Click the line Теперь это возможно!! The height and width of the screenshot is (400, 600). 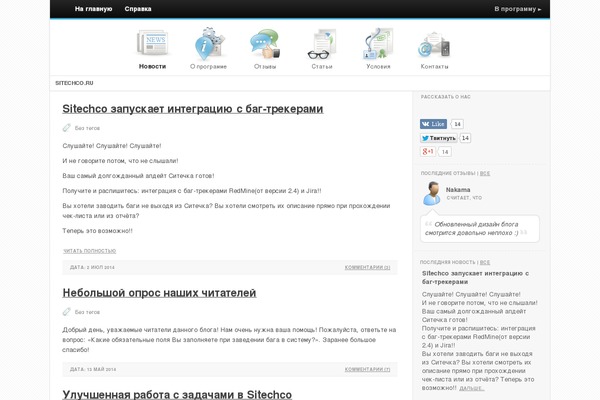click(98, 231)
